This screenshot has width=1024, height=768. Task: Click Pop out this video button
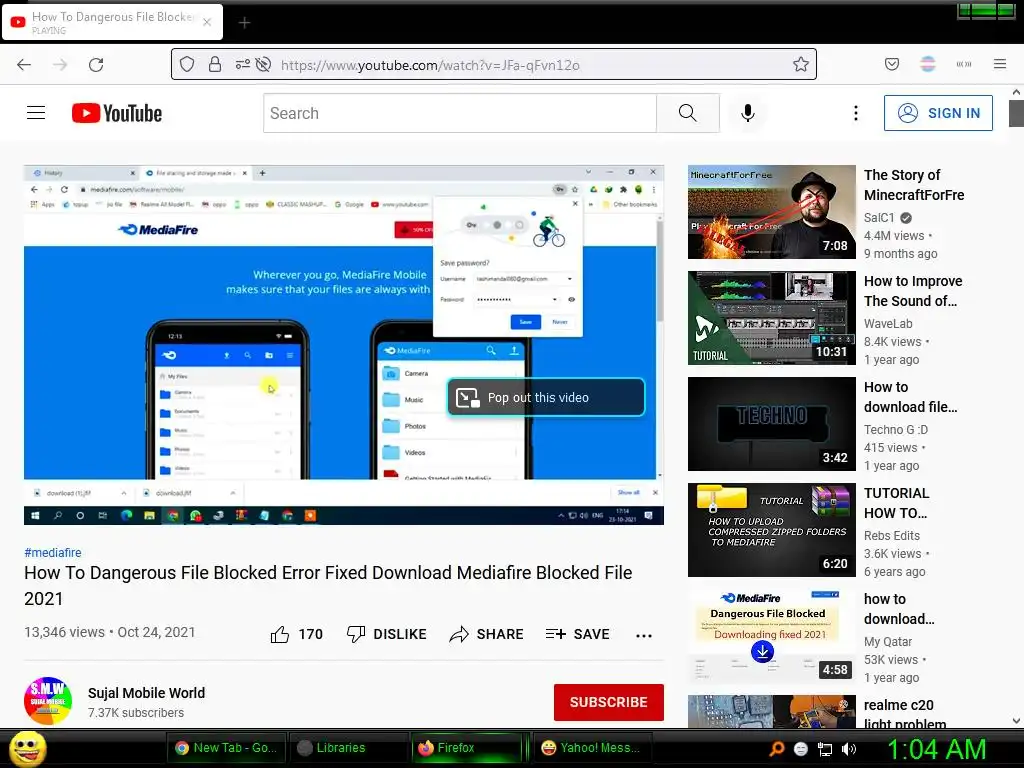[546, 397]
